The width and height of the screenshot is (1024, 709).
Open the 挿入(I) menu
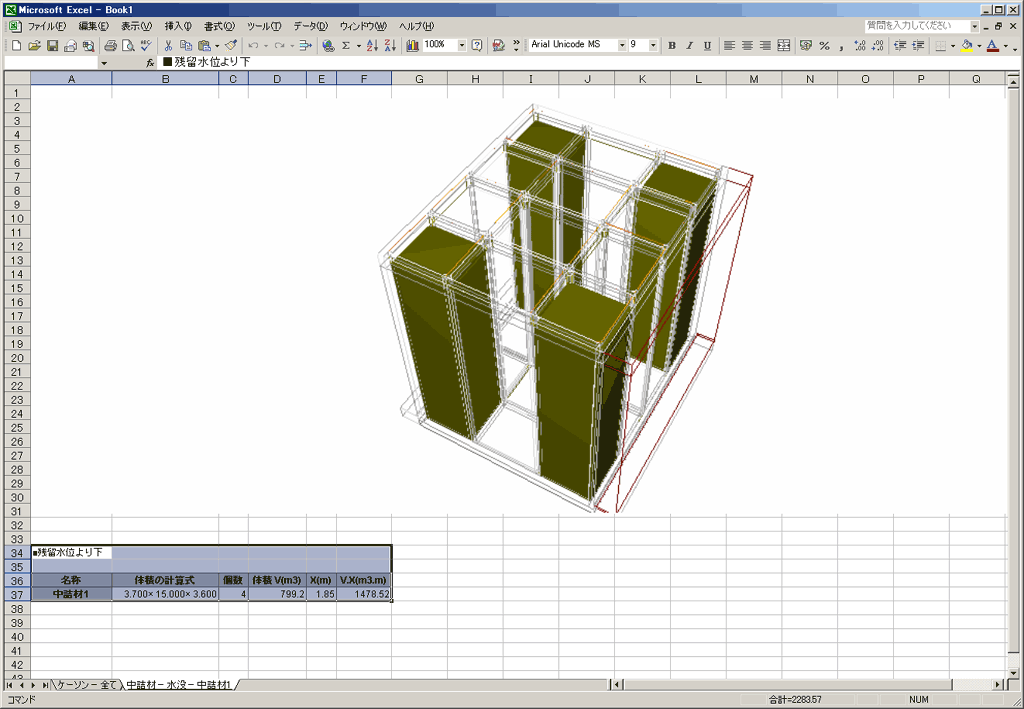pos(178,26)
